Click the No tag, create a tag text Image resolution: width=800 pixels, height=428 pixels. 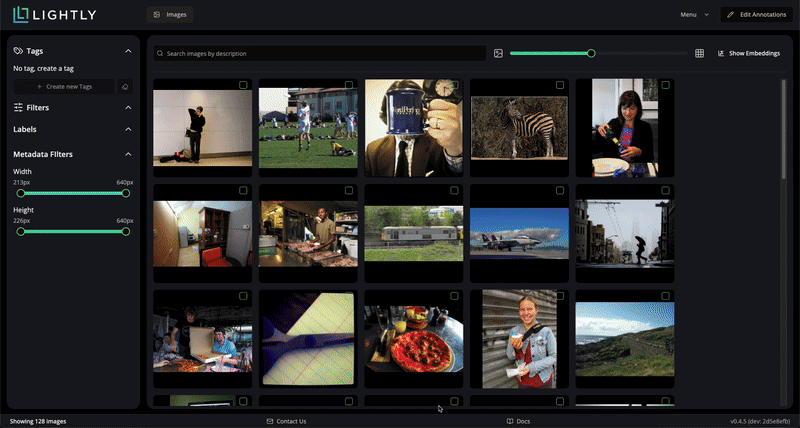(x=44, y=68)
